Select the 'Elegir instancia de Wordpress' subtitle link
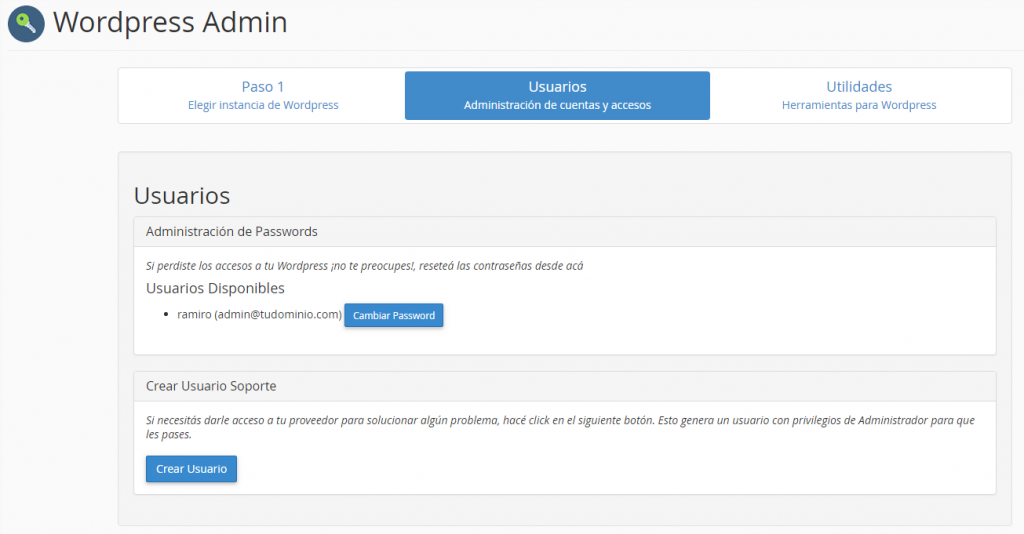The width and height of the screenshot is (1024, 534). tap(263, 105)
